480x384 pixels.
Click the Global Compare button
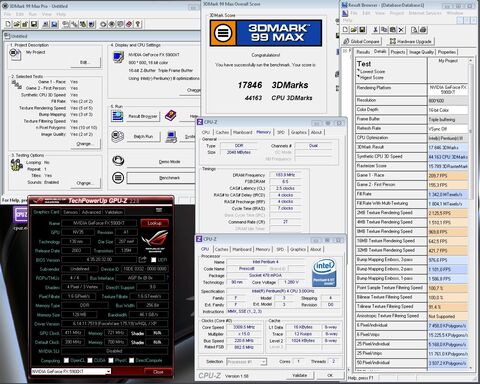[x=362, y=41]
